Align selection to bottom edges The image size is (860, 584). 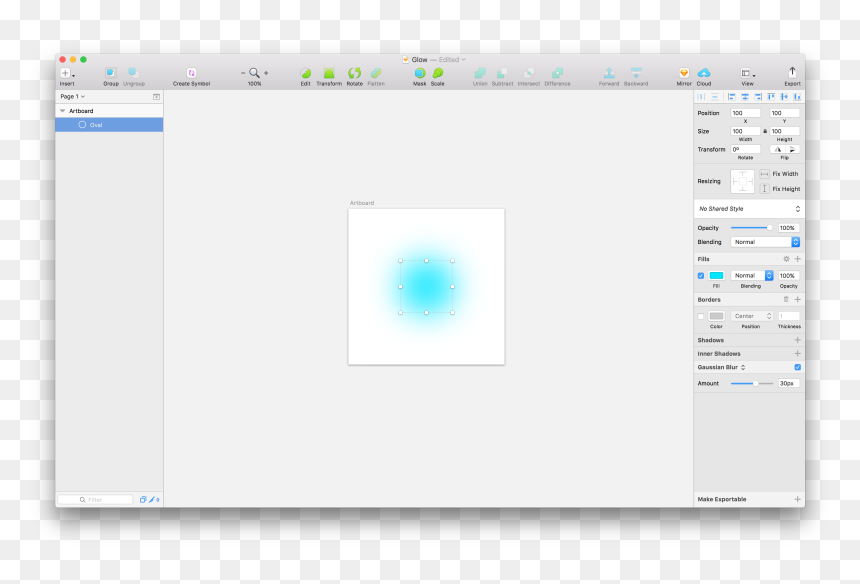[797, 97]
